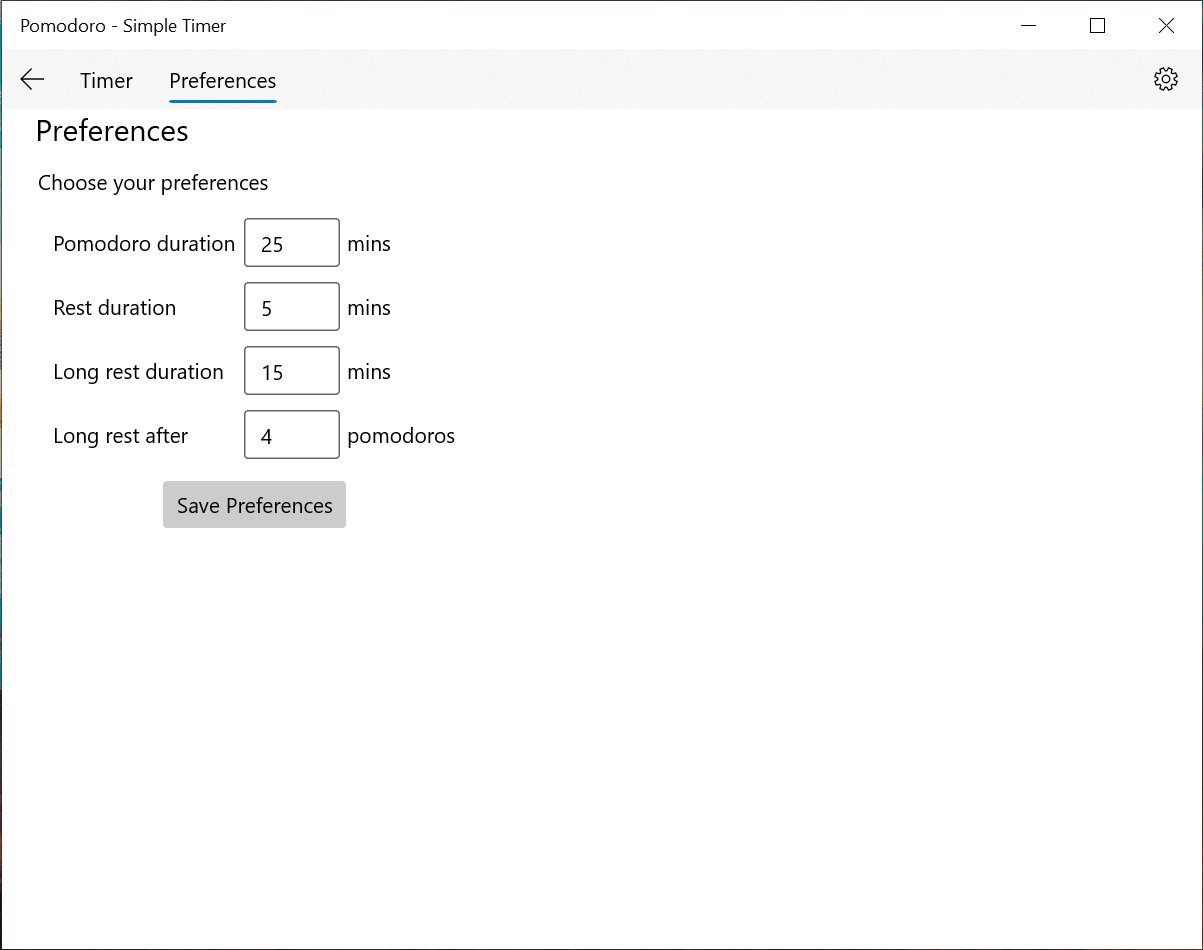1203x950 pixels.
Task: Click the window title "Pomodoro - Simple Timer"
Action: click(x=123, y=26)
